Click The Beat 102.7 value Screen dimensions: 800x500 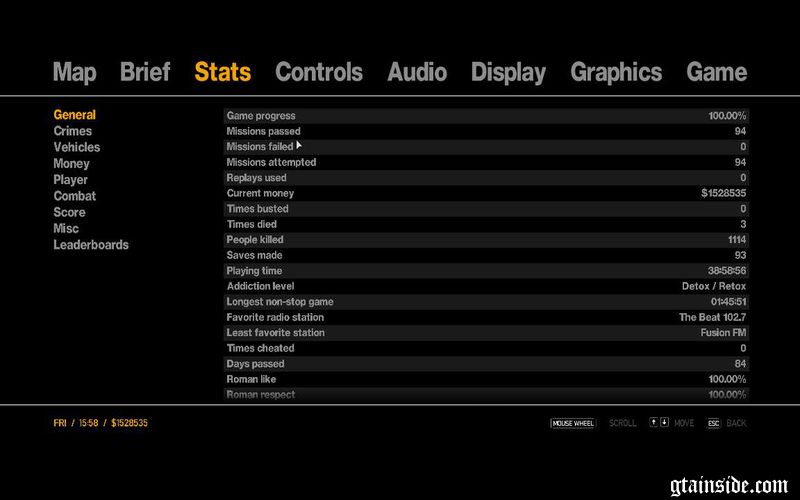(x=712, y=317)
